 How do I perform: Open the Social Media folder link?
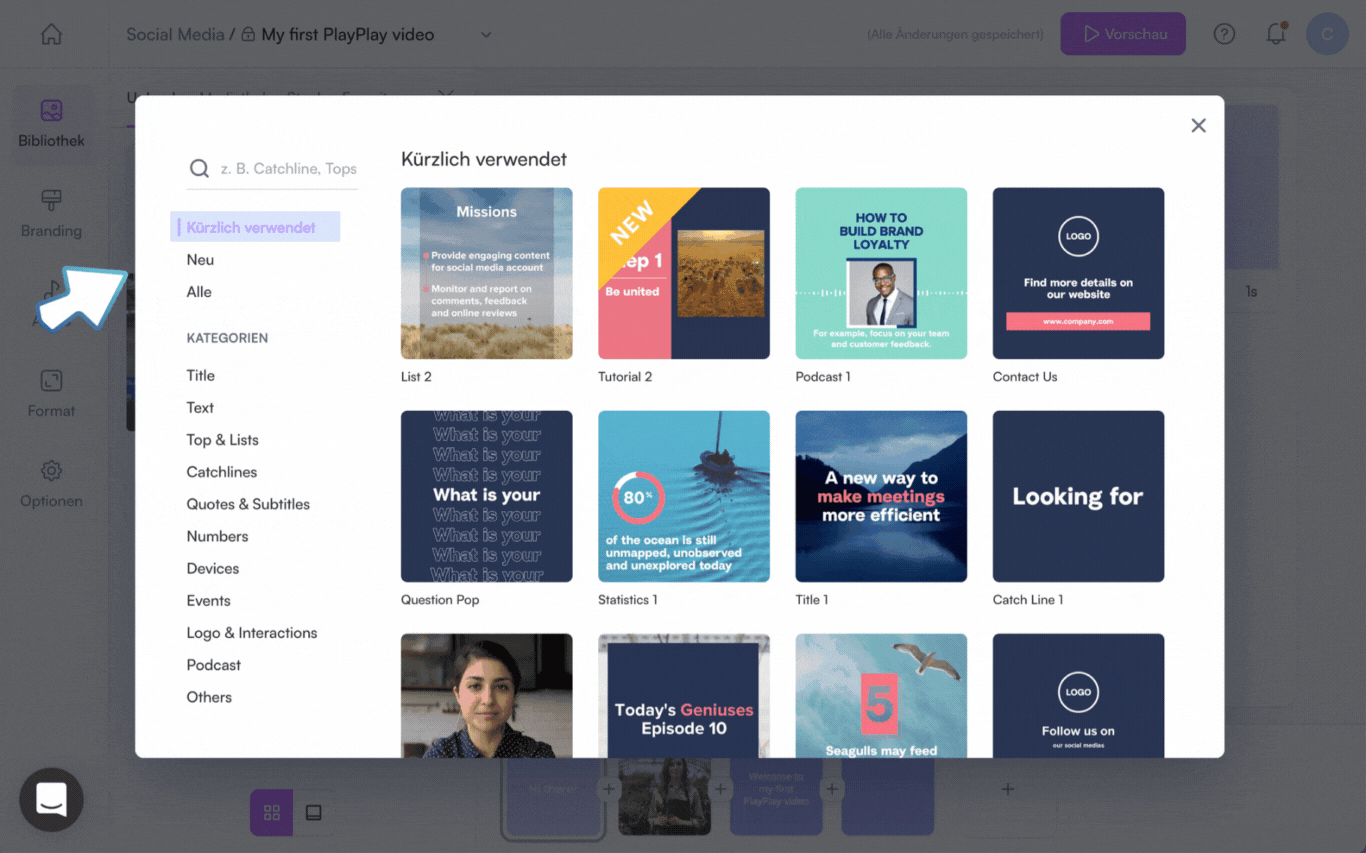[x=175, y=35]
